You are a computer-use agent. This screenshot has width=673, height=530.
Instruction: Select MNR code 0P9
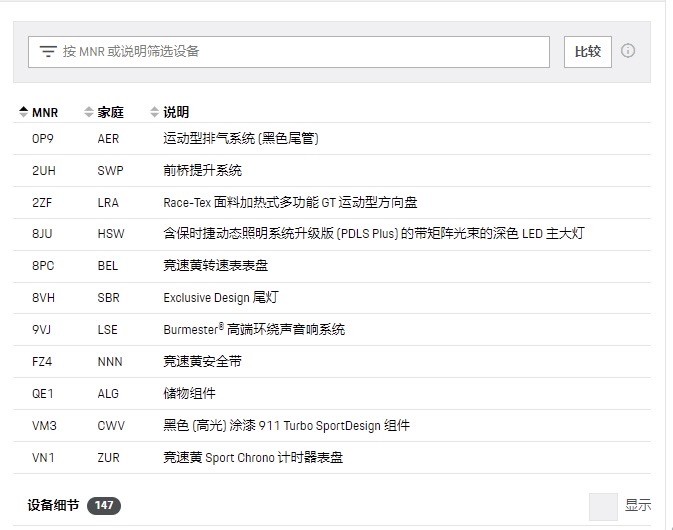[x=42, y=139]
